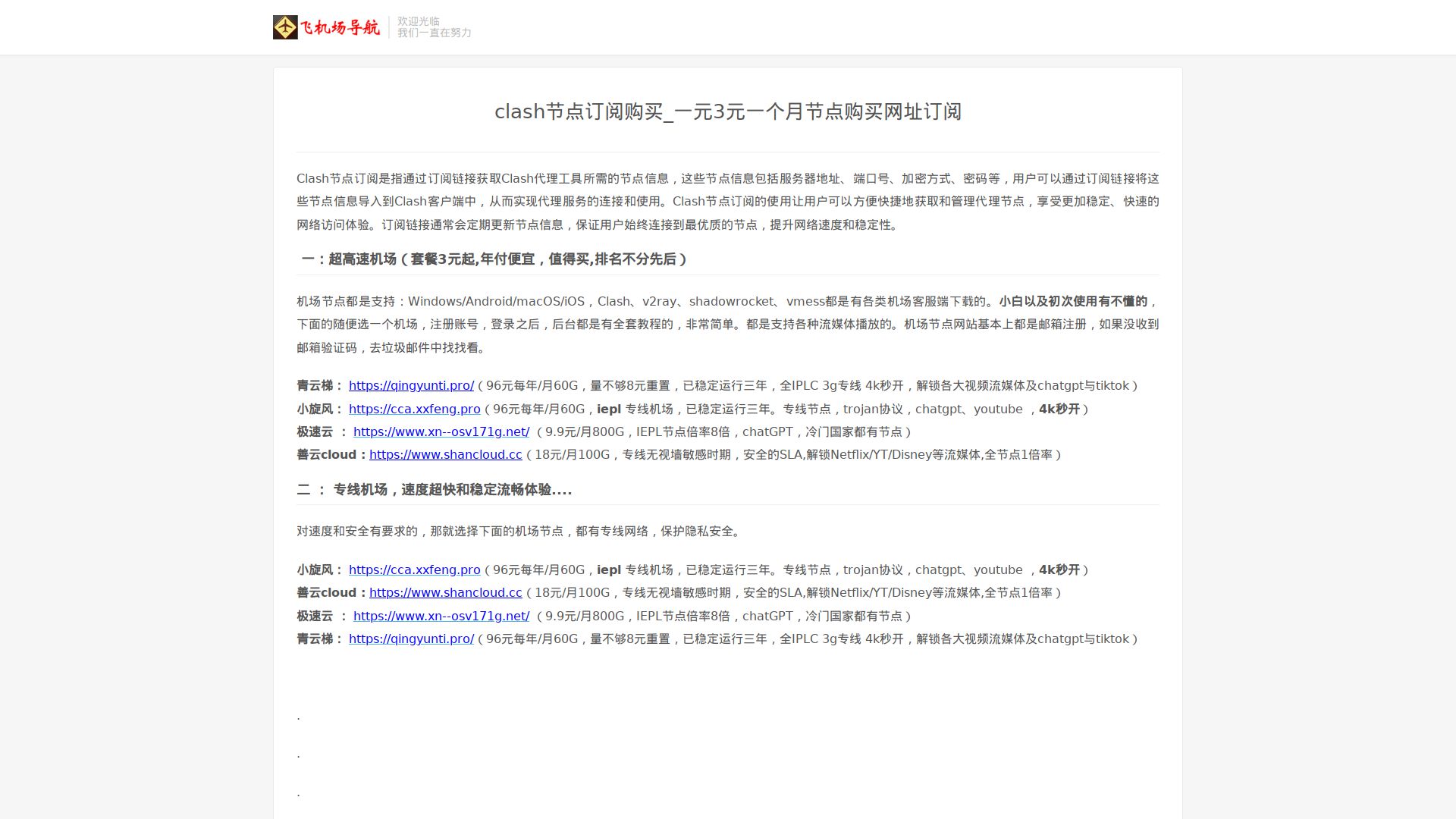Open the last qingyunti.pro link on the page
Screen dimensions: 1456x819
(411, 639)
